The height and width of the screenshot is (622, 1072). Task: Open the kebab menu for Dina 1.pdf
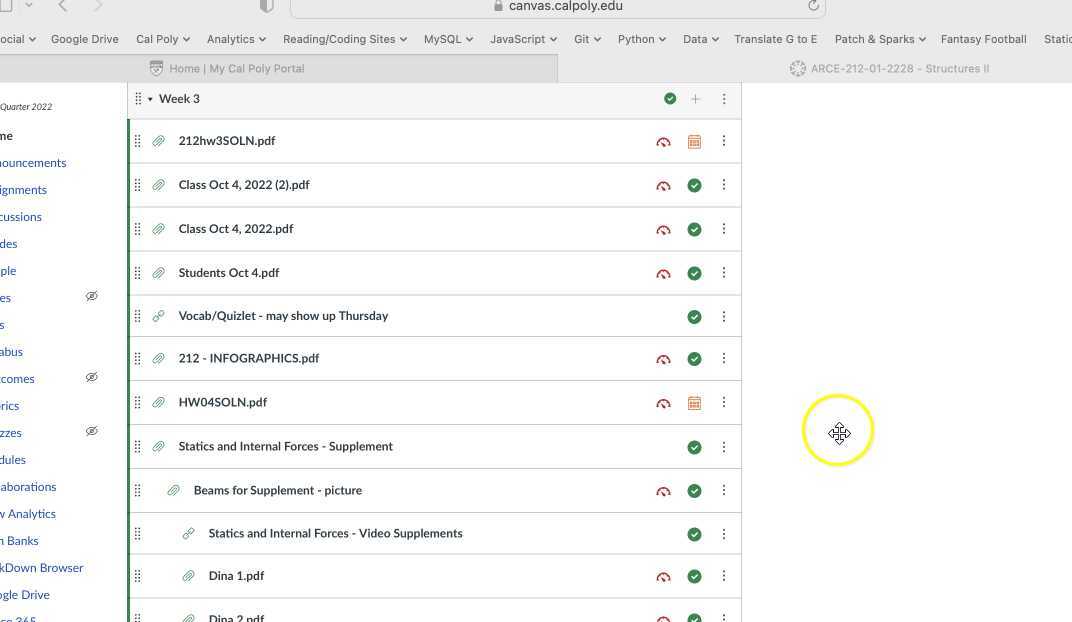(x=724, y=576)
